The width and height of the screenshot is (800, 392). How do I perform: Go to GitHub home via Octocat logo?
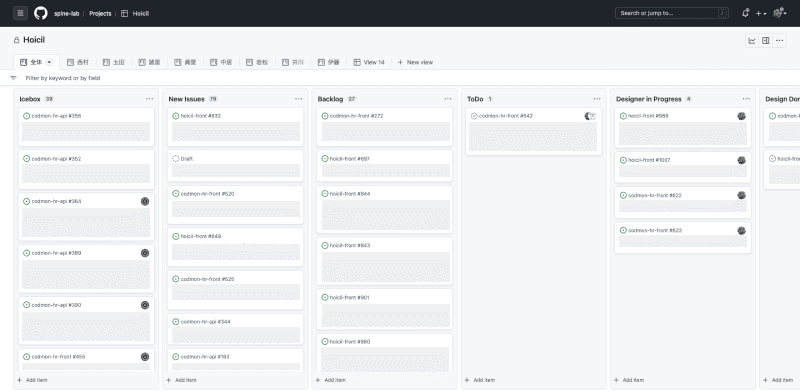coord(41,13)
